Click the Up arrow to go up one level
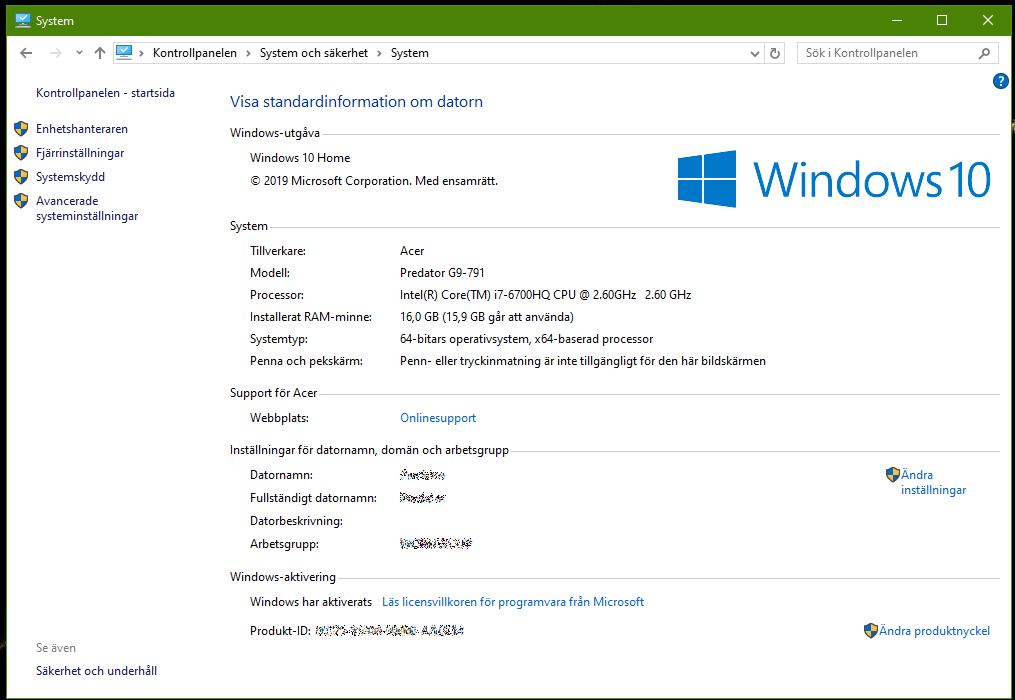 tap(100, 52)
